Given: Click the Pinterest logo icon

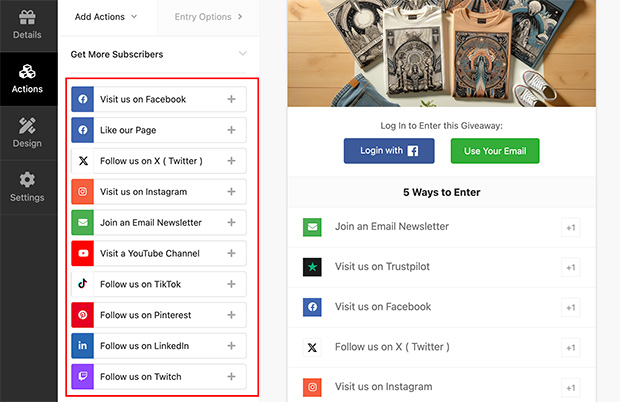Looking at the screenshot, I should 83,315.
